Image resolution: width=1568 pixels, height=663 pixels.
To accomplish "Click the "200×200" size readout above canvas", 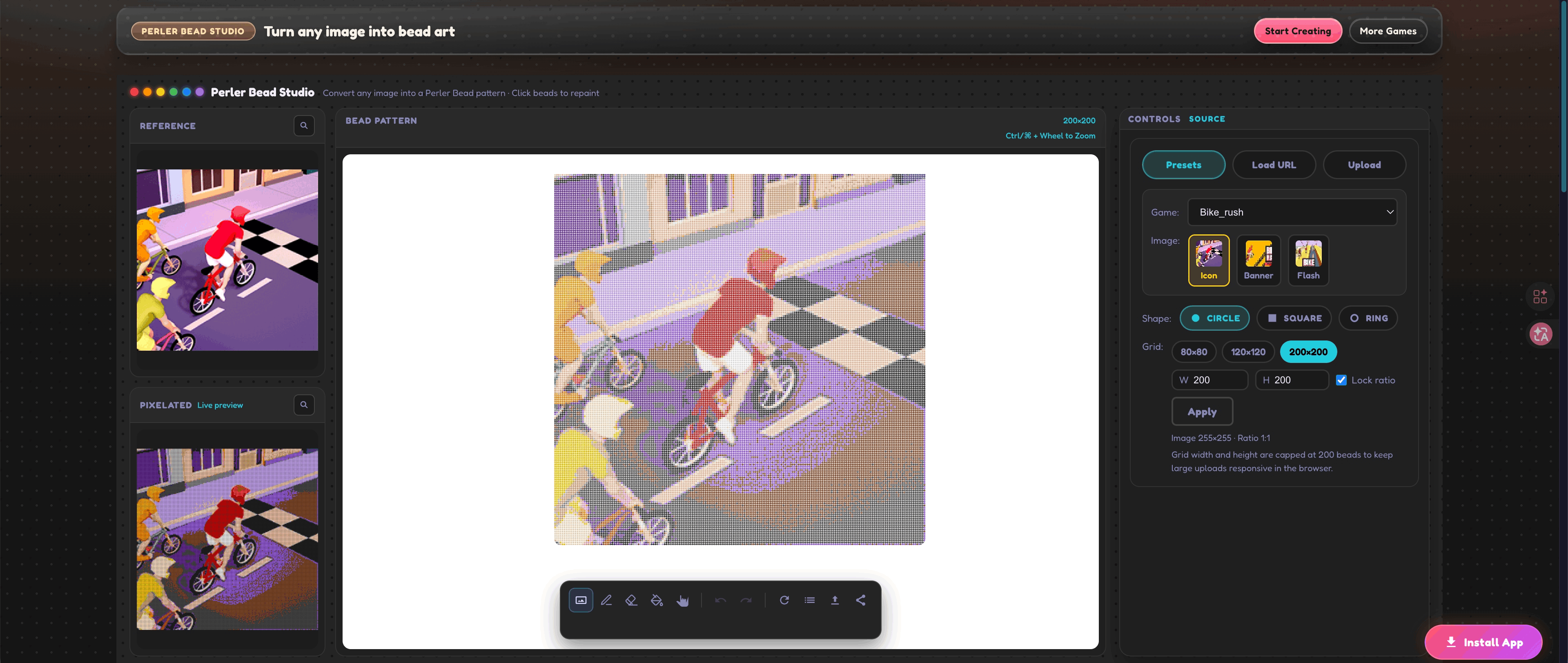I will (x=1078, y=120).
